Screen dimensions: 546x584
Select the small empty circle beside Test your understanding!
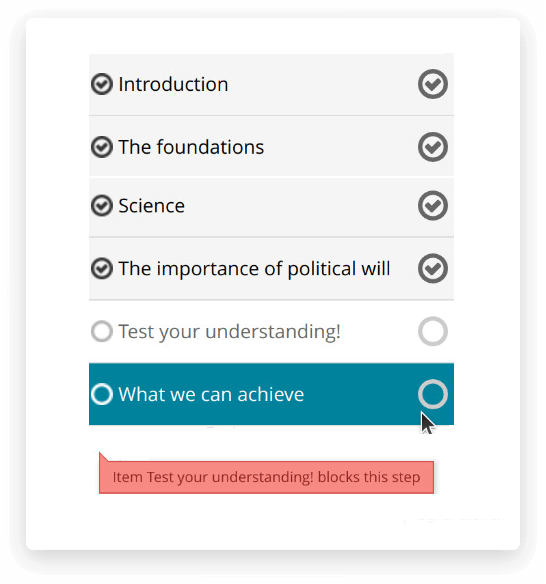102,331
